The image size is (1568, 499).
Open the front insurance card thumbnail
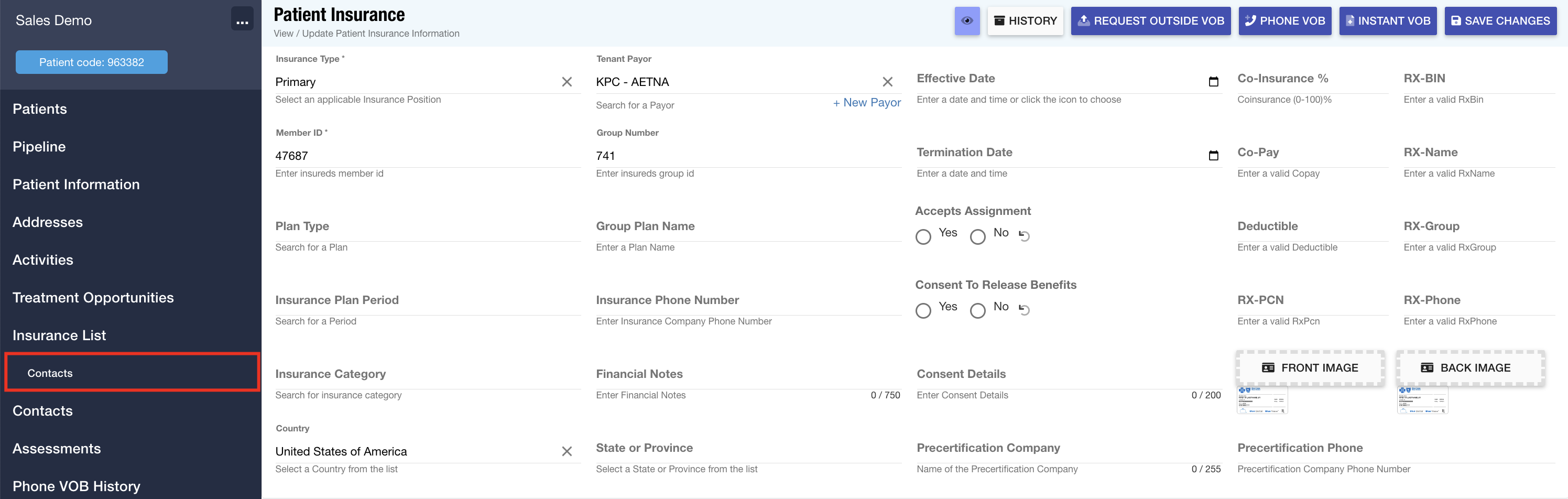(1262, 400)
